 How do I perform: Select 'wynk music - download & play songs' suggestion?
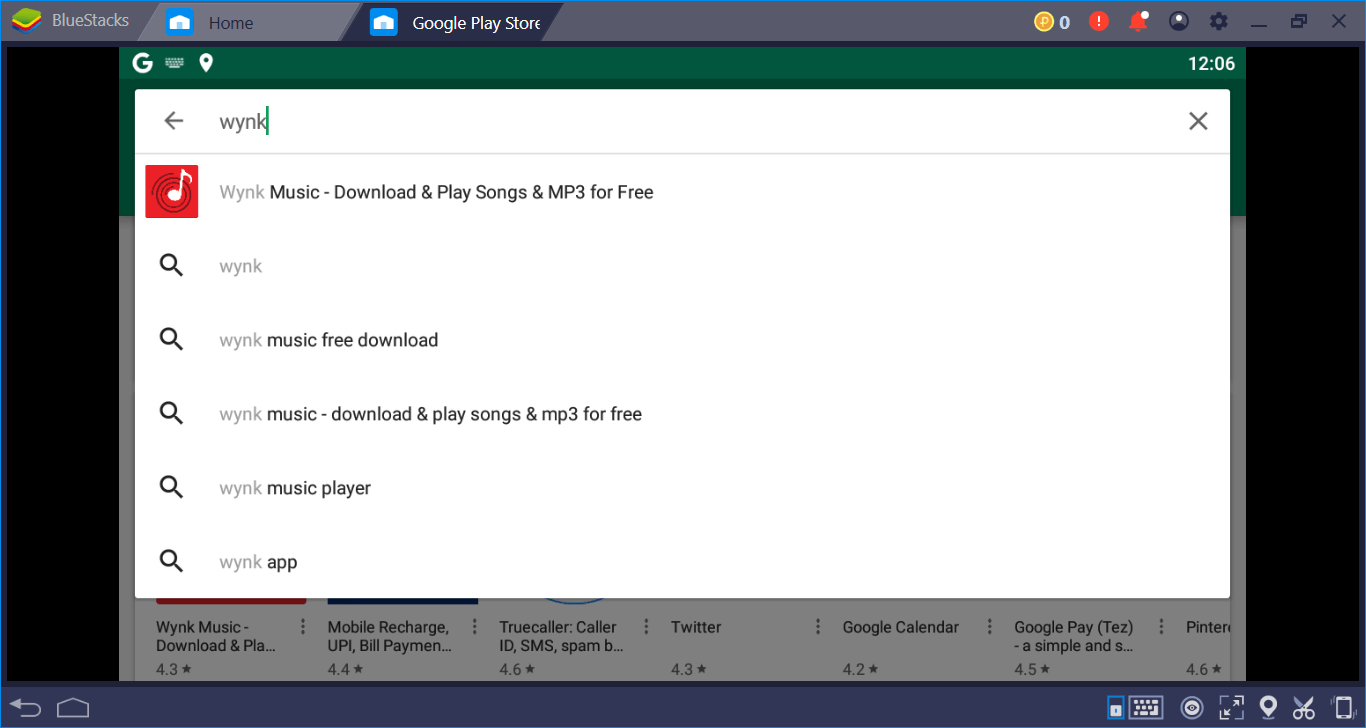click(682, 414)
